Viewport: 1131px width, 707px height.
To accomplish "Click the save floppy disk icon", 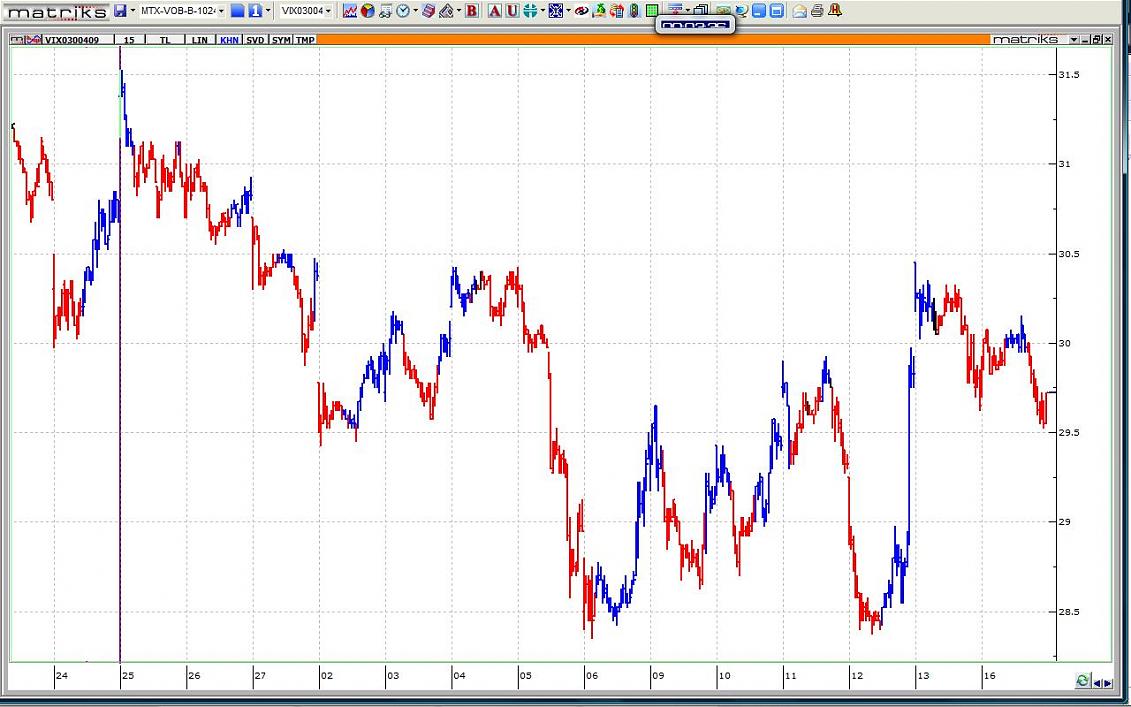I will (x=120, y=11).
